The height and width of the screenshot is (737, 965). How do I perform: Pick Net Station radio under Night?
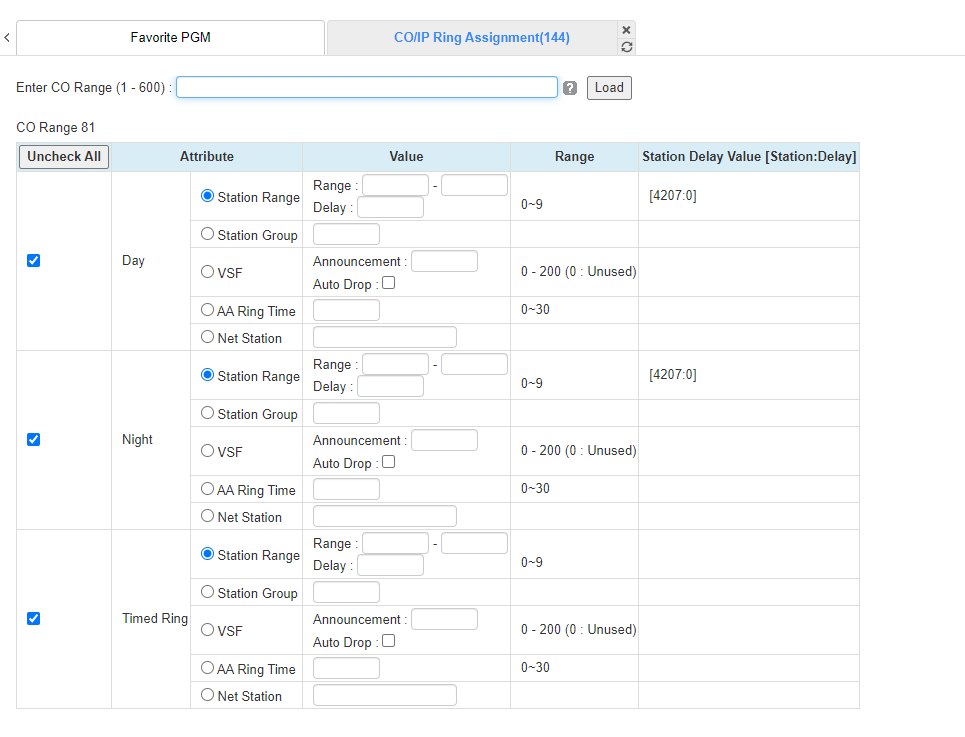(208, 516)
